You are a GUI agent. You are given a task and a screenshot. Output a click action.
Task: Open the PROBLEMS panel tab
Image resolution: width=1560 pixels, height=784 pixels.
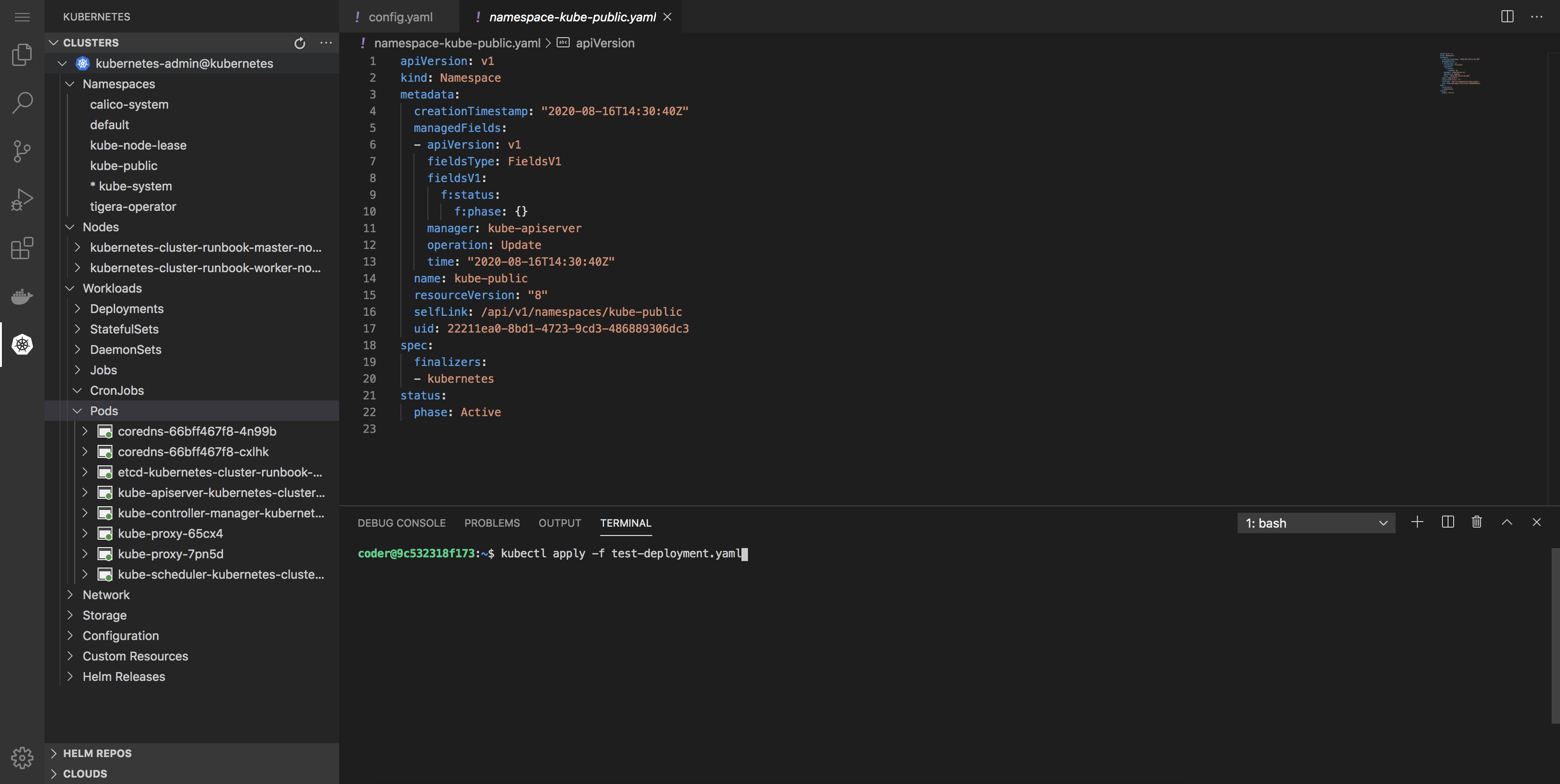tap(492, 523)
